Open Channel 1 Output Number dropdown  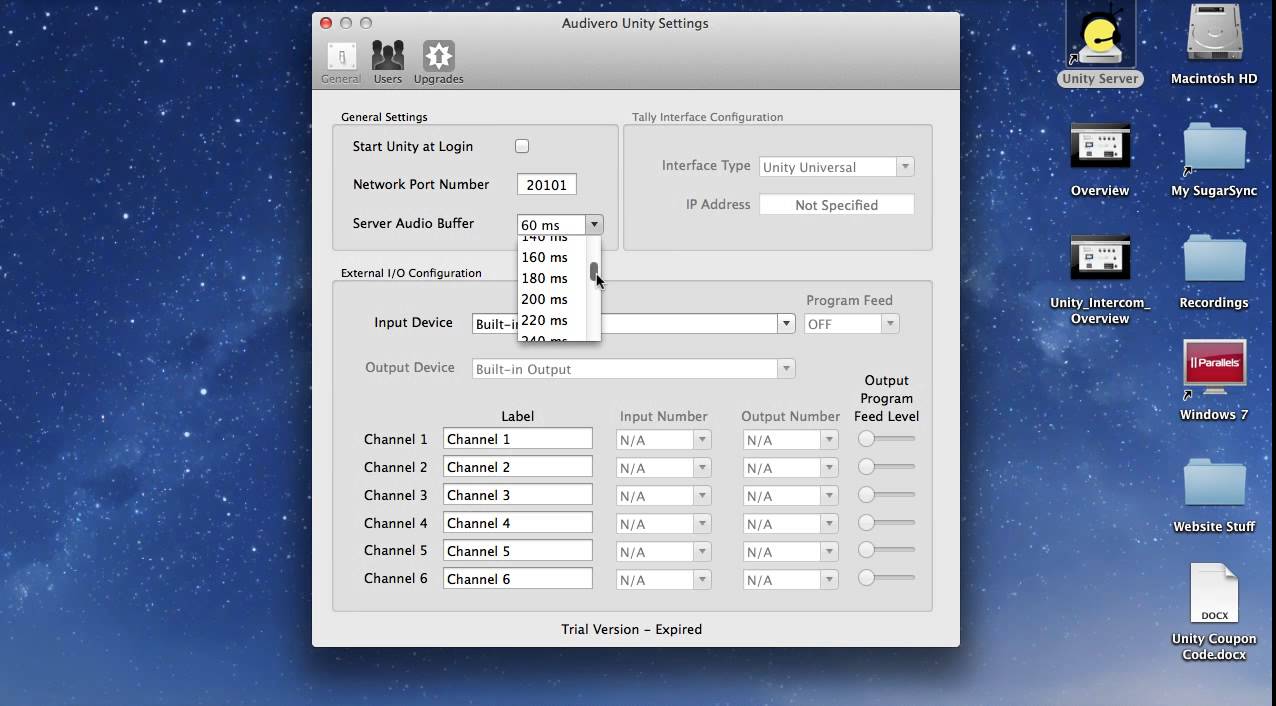790,440
